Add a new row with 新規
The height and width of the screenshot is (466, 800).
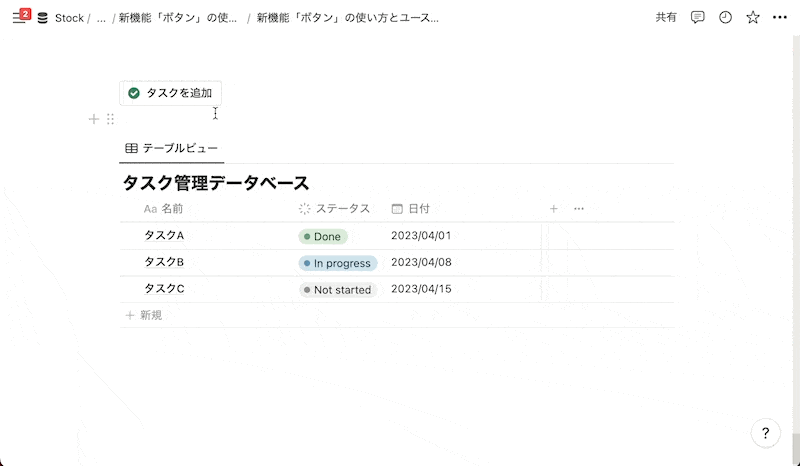click(144, 315)
